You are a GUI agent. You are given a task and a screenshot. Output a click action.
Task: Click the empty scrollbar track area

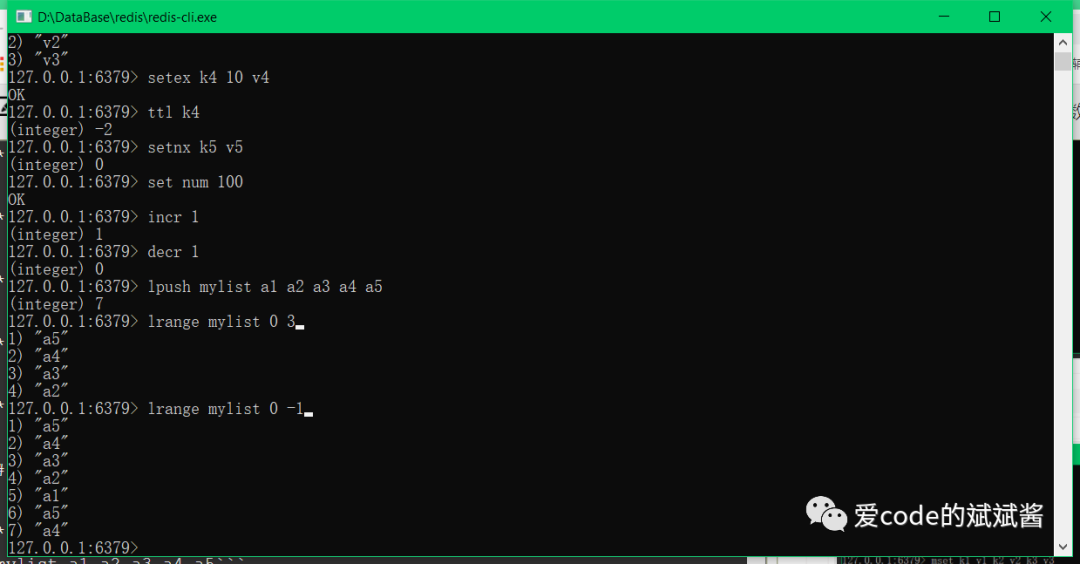[1062, 303]
